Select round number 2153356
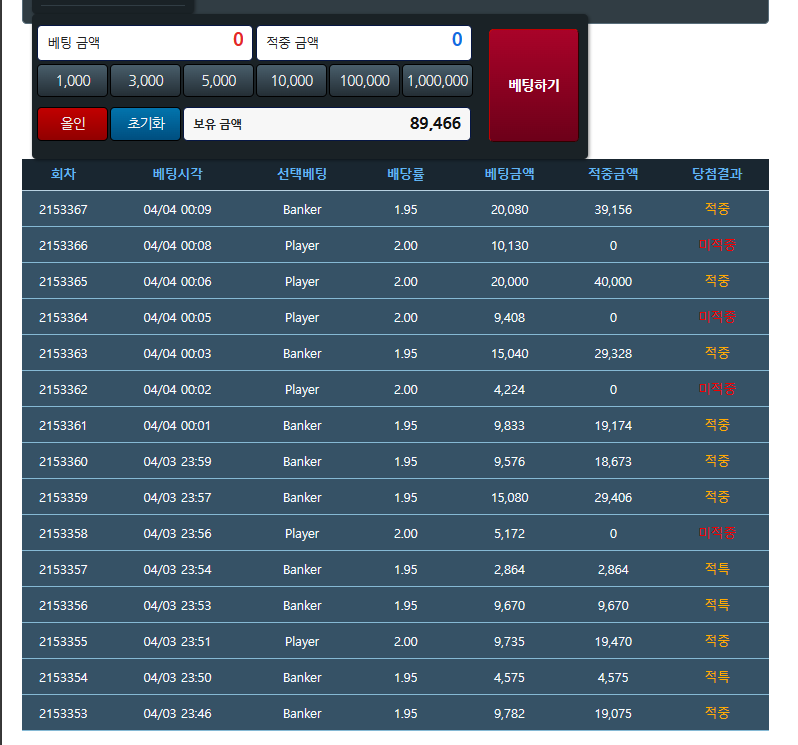This screenshot has height=745, width=798. pos(63,606)
